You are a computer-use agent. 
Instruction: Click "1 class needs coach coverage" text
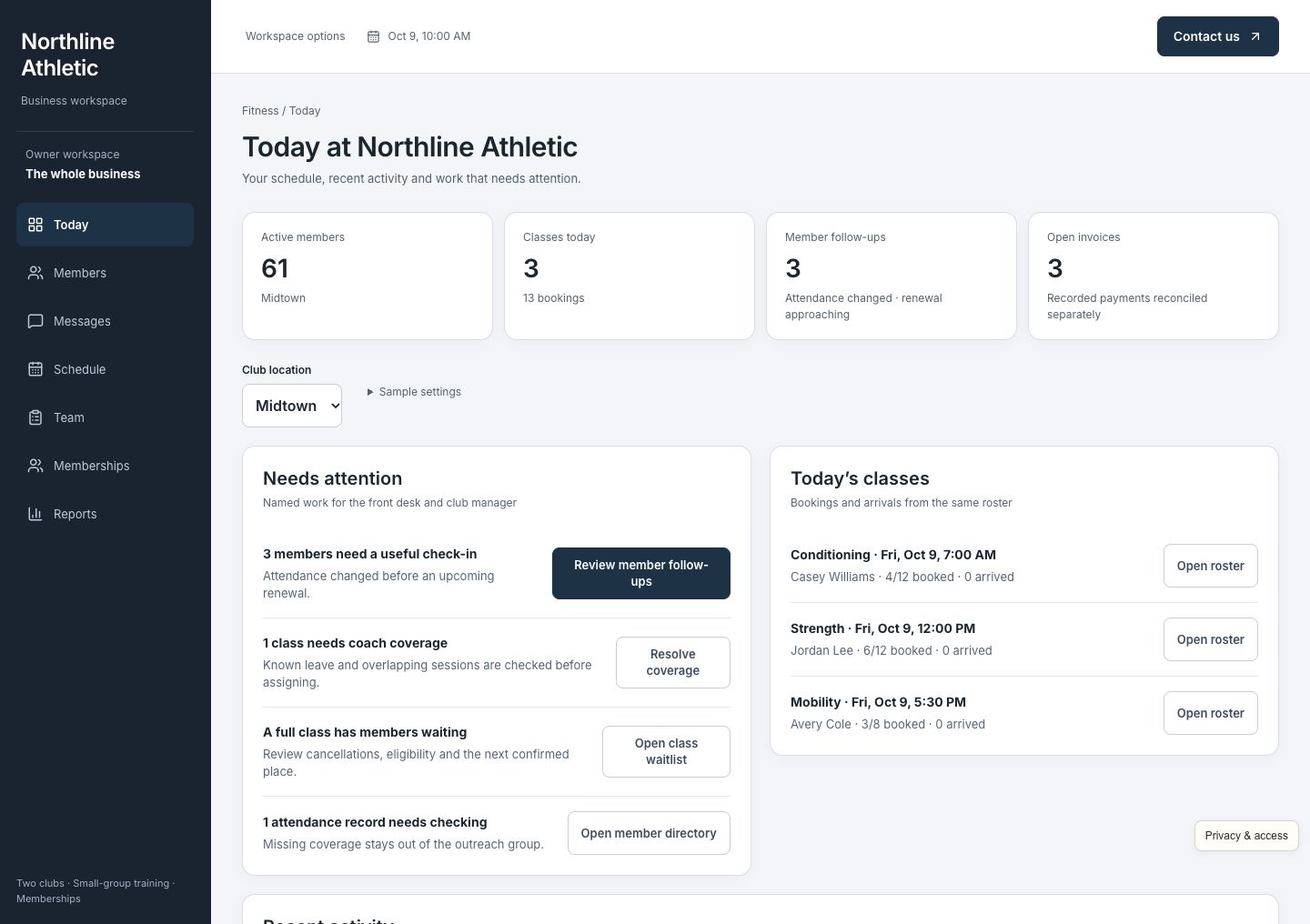pyautogui.click(x=355, y=643)
